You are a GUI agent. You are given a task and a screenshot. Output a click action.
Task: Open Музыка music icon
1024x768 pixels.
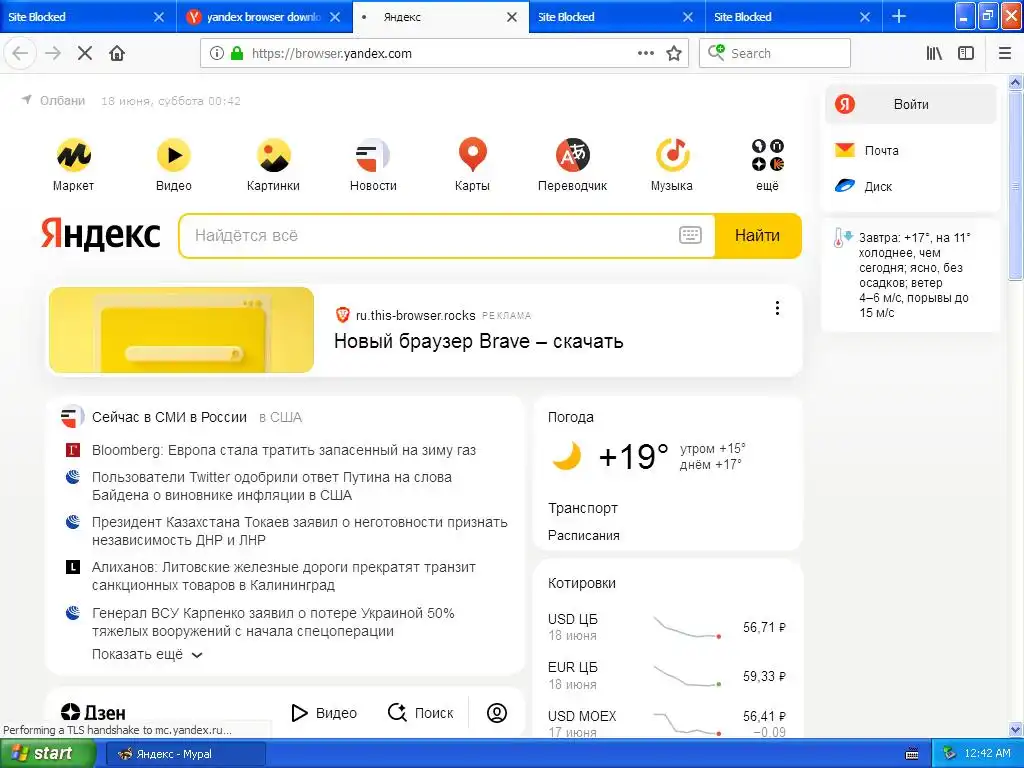pos(672,155)
